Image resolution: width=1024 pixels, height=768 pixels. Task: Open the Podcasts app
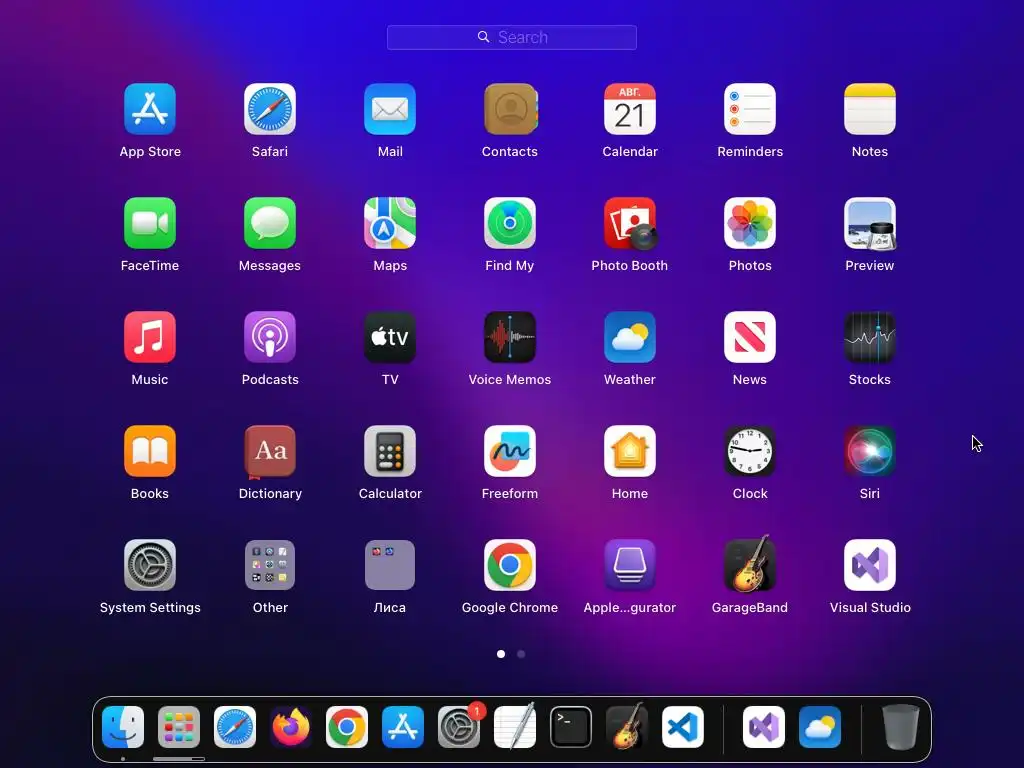tap(270, 337)
